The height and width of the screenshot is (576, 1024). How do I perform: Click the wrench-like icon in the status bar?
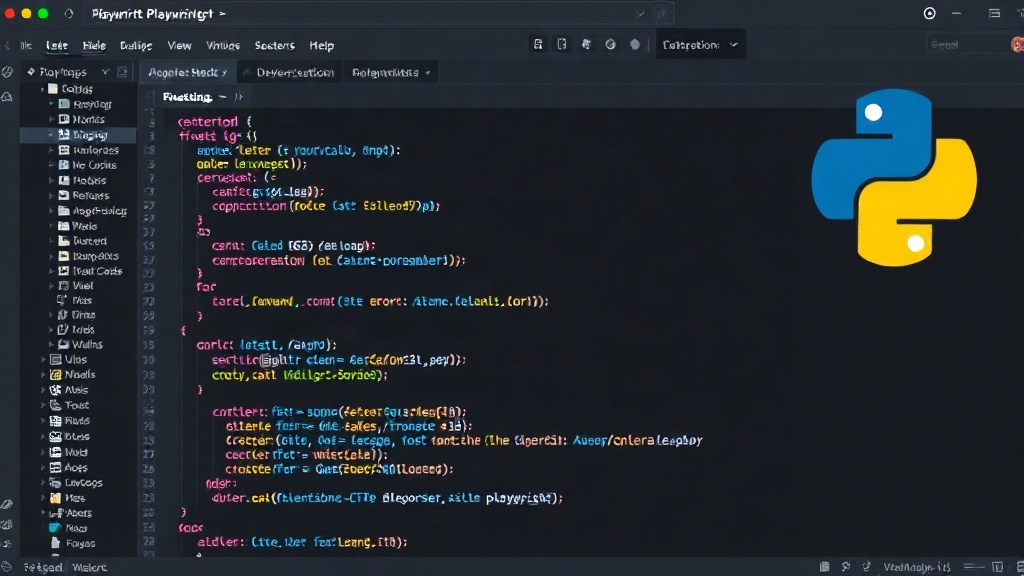pos(846,567)
